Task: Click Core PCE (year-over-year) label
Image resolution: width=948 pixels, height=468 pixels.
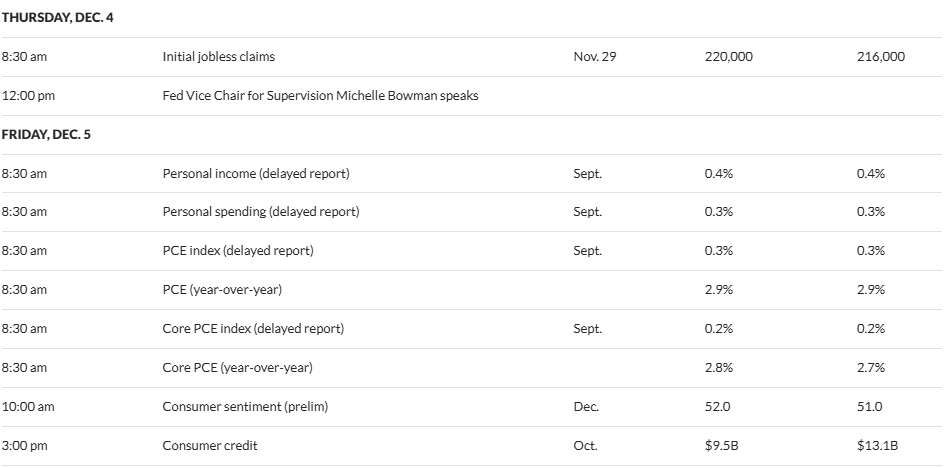Action: (x=237, y=368)
